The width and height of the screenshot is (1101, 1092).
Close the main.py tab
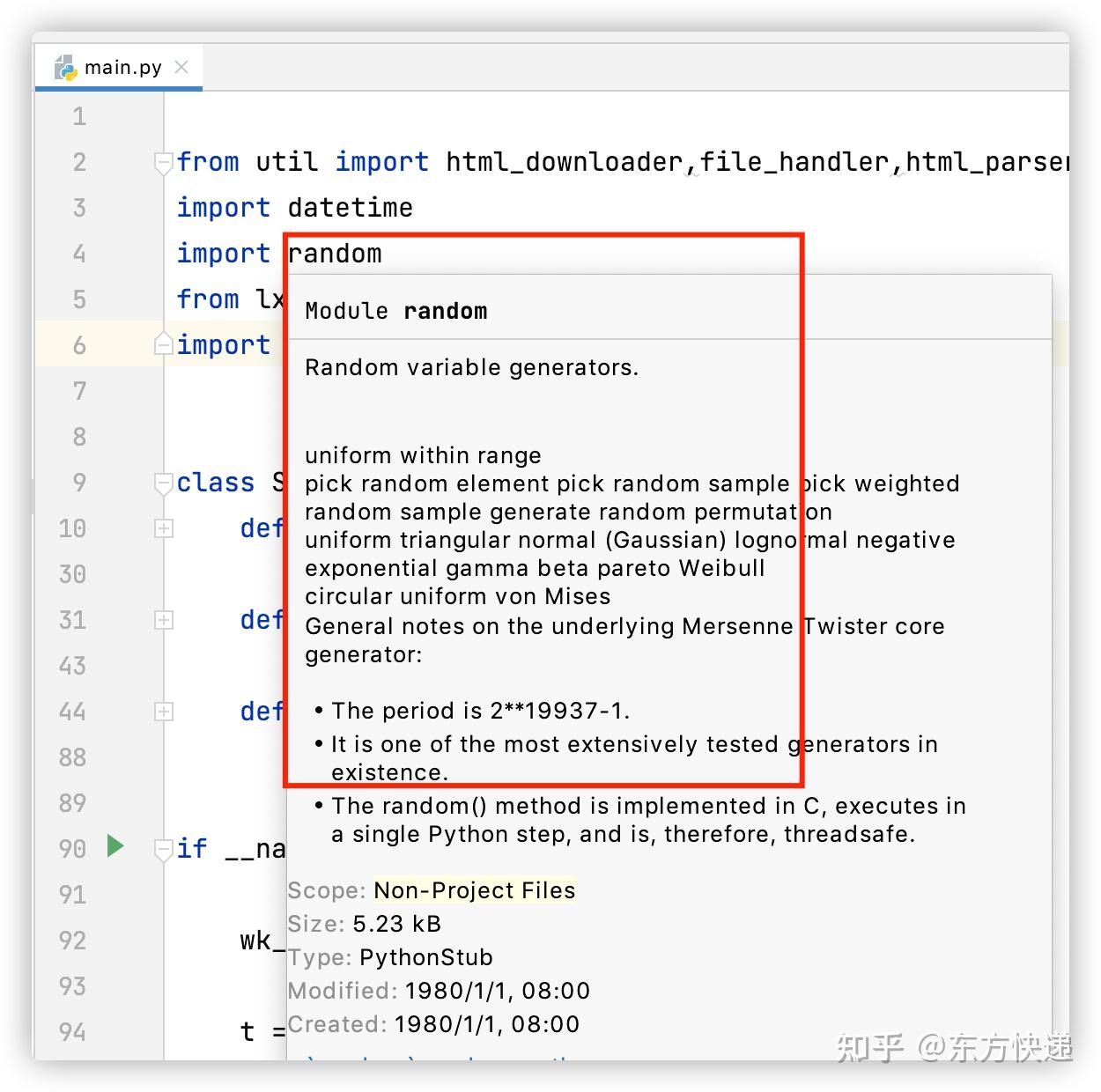coord(181,67)
